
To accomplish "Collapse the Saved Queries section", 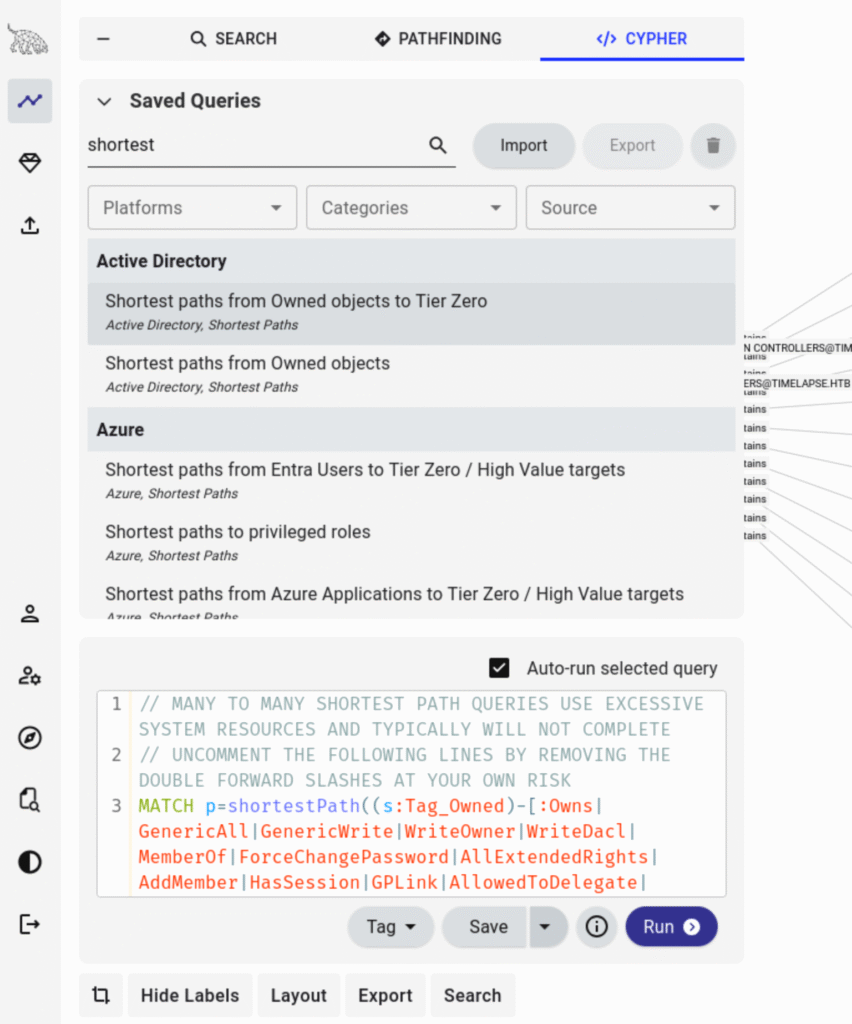I will point(103,101).
